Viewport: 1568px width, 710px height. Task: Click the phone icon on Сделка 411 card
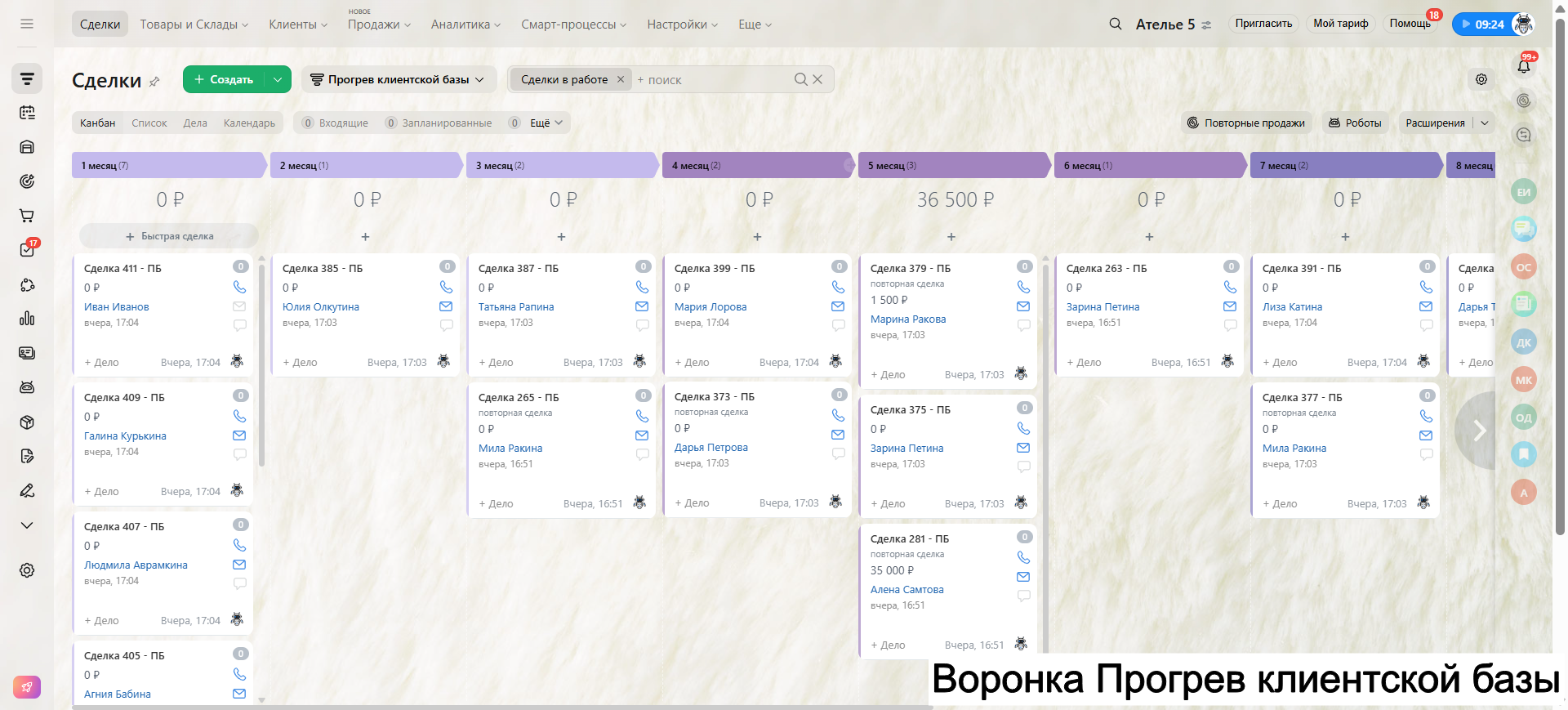click(239, 287)
